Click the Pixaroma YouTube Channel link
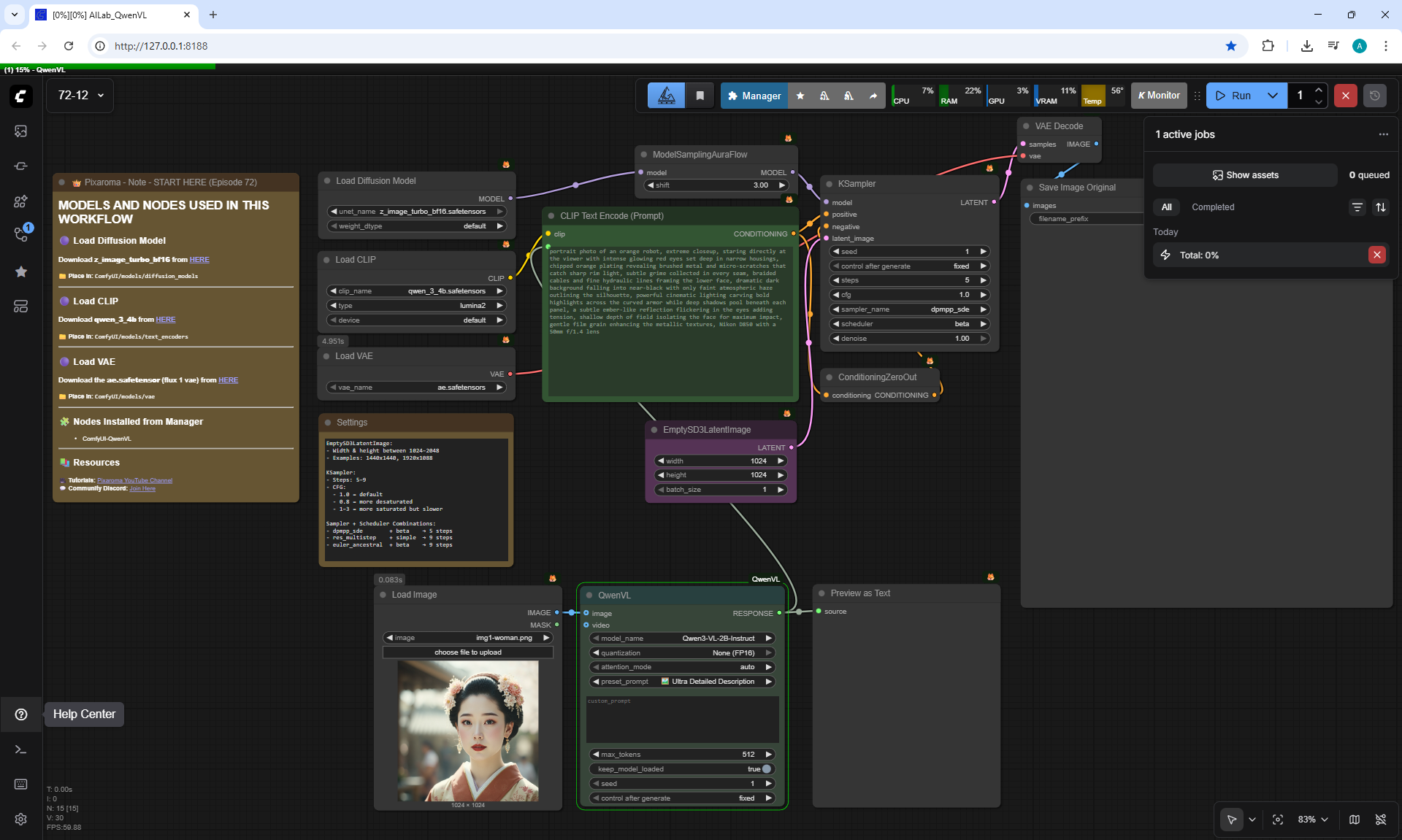 pyautogui.click(x=134, y=480)
